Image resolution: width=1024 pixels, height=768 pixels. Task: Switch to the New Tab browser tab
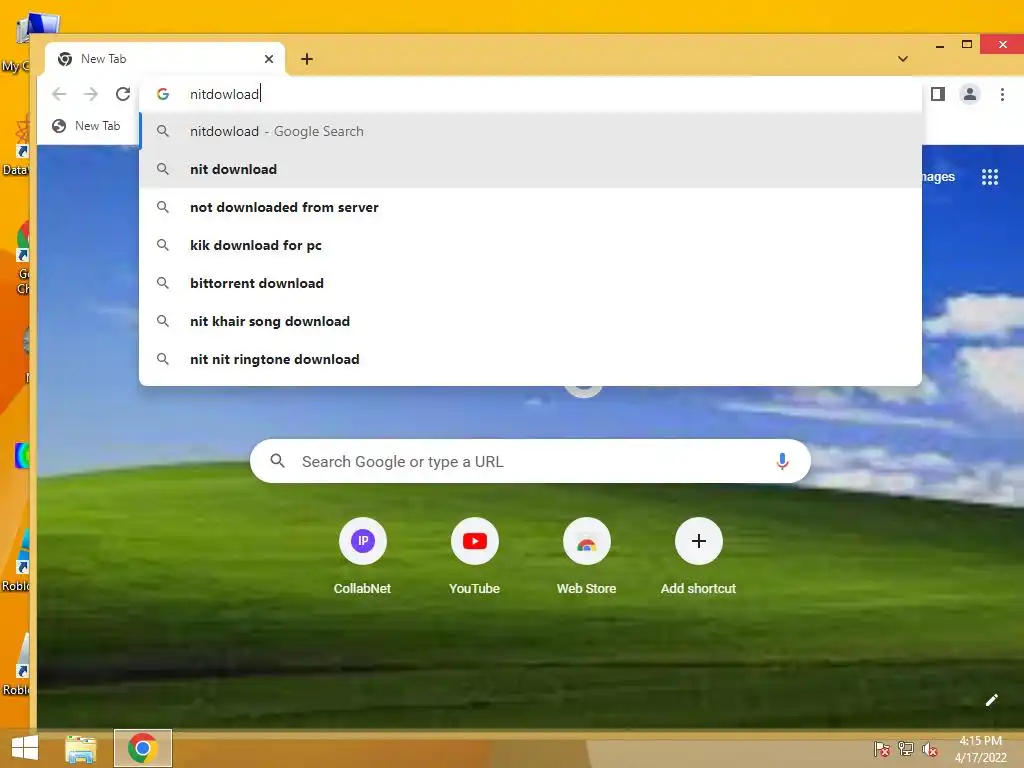165,59
